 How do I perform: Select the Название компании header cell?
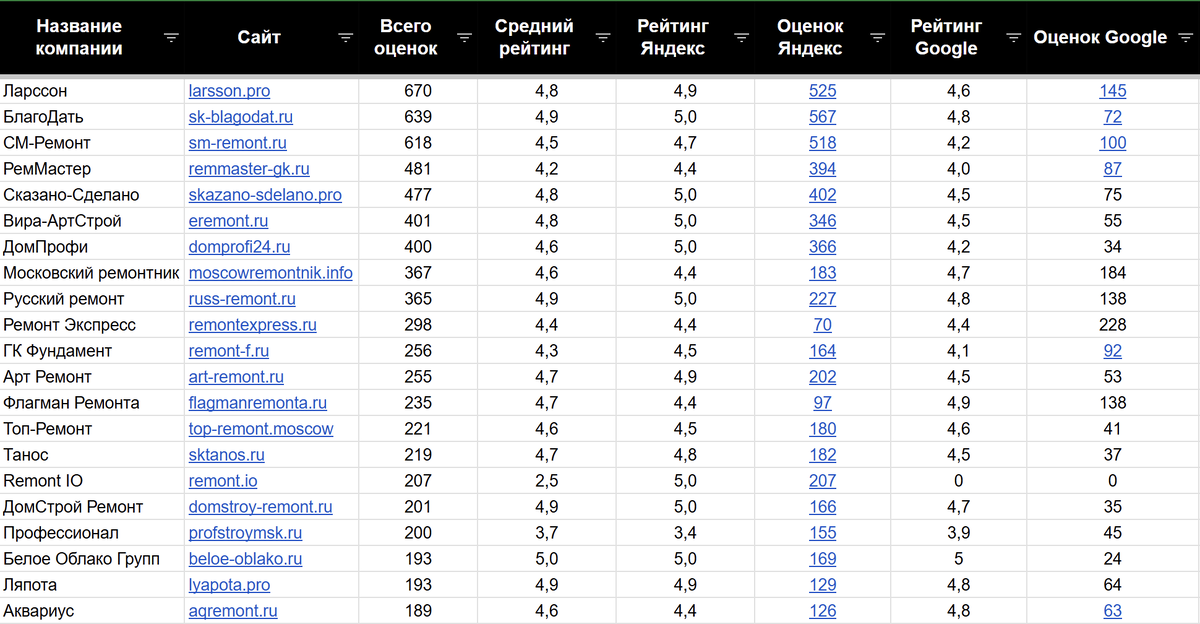(92, 38)
